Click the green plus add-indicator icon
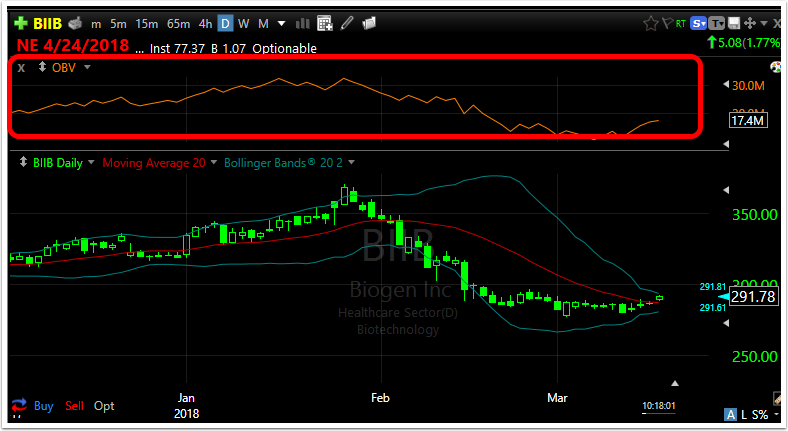This screenshot has height=431, width=788. tap(21, 23)
